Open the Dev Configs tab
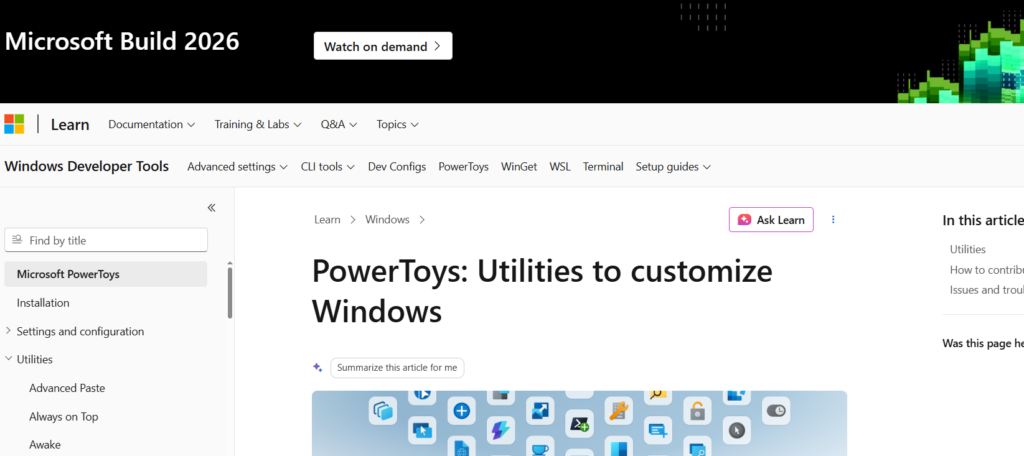Screen dimensions: 1024x456 click(397, 167)
